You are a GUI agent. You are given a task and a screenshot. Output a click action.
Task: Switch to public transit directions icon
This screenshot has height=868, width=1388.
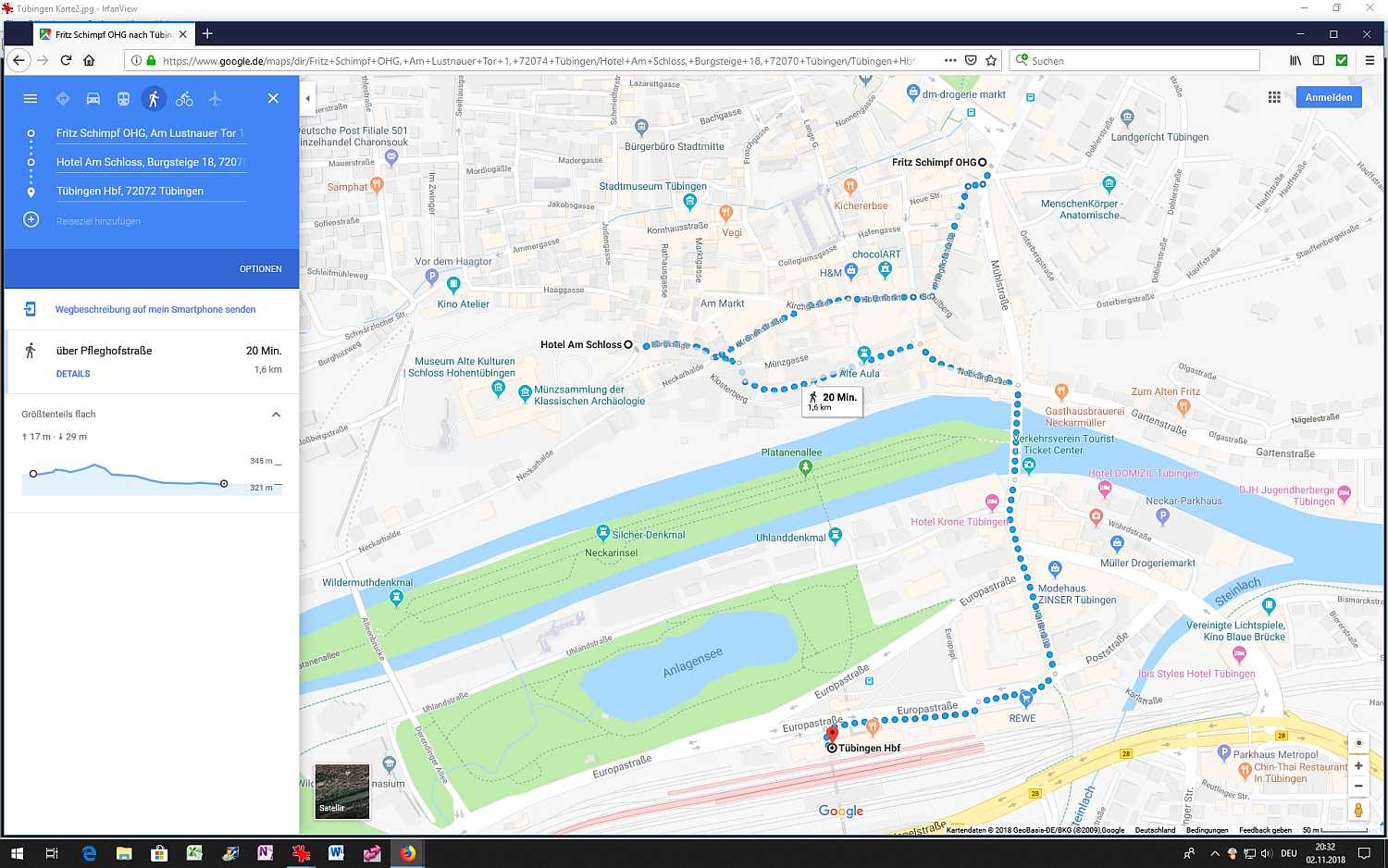pos(123,98)
